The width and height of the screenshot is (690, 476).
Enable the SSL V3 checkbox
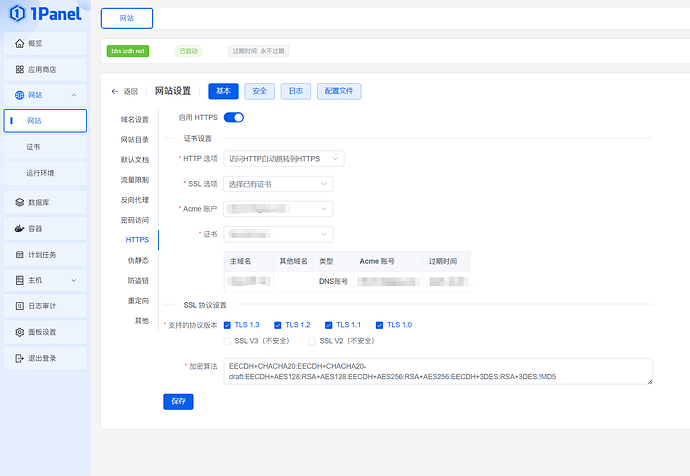coord(226,341)
